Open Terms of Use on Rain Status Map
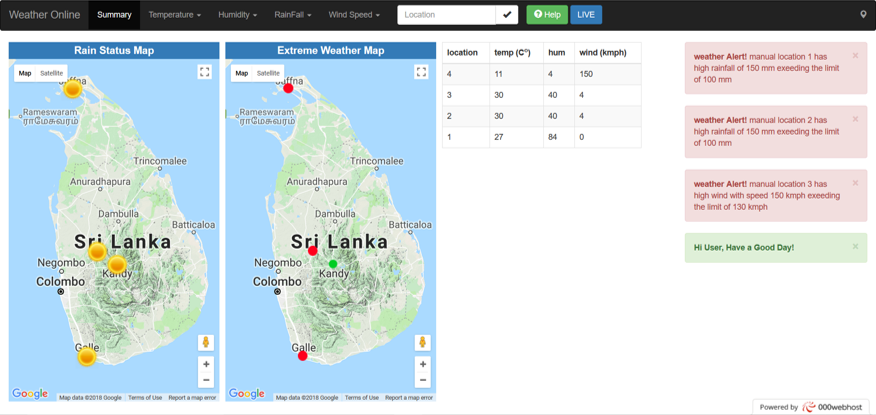This screenshot has width=876, height=415. point(145,398)
